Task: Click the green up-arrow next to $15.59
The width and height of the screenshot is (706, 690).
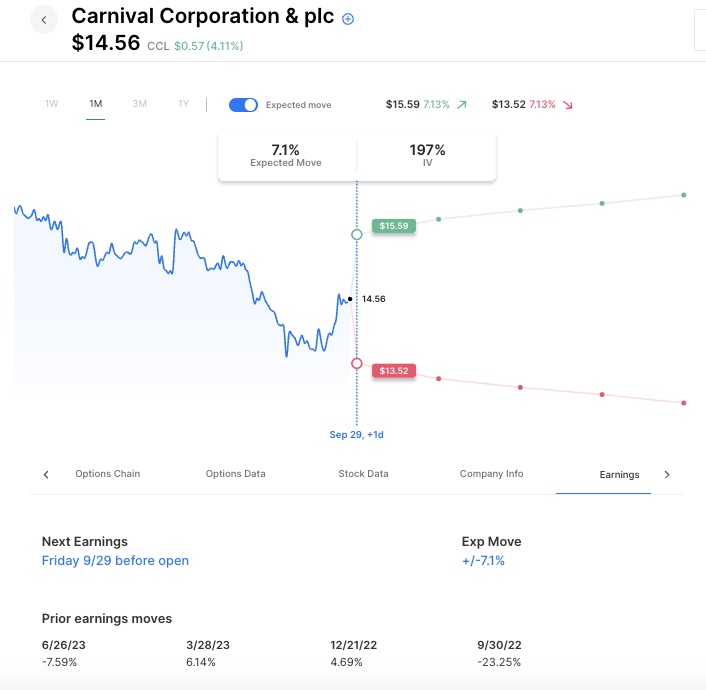Action: tap(461, 104)
